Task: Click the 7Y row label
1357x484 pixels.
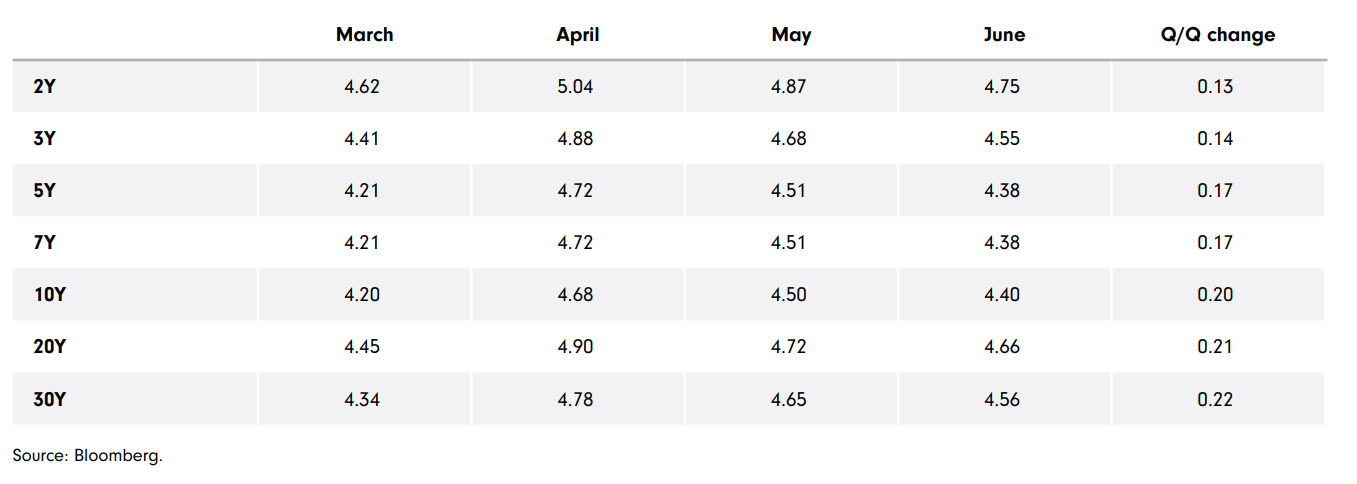Action: click(44, 243)
